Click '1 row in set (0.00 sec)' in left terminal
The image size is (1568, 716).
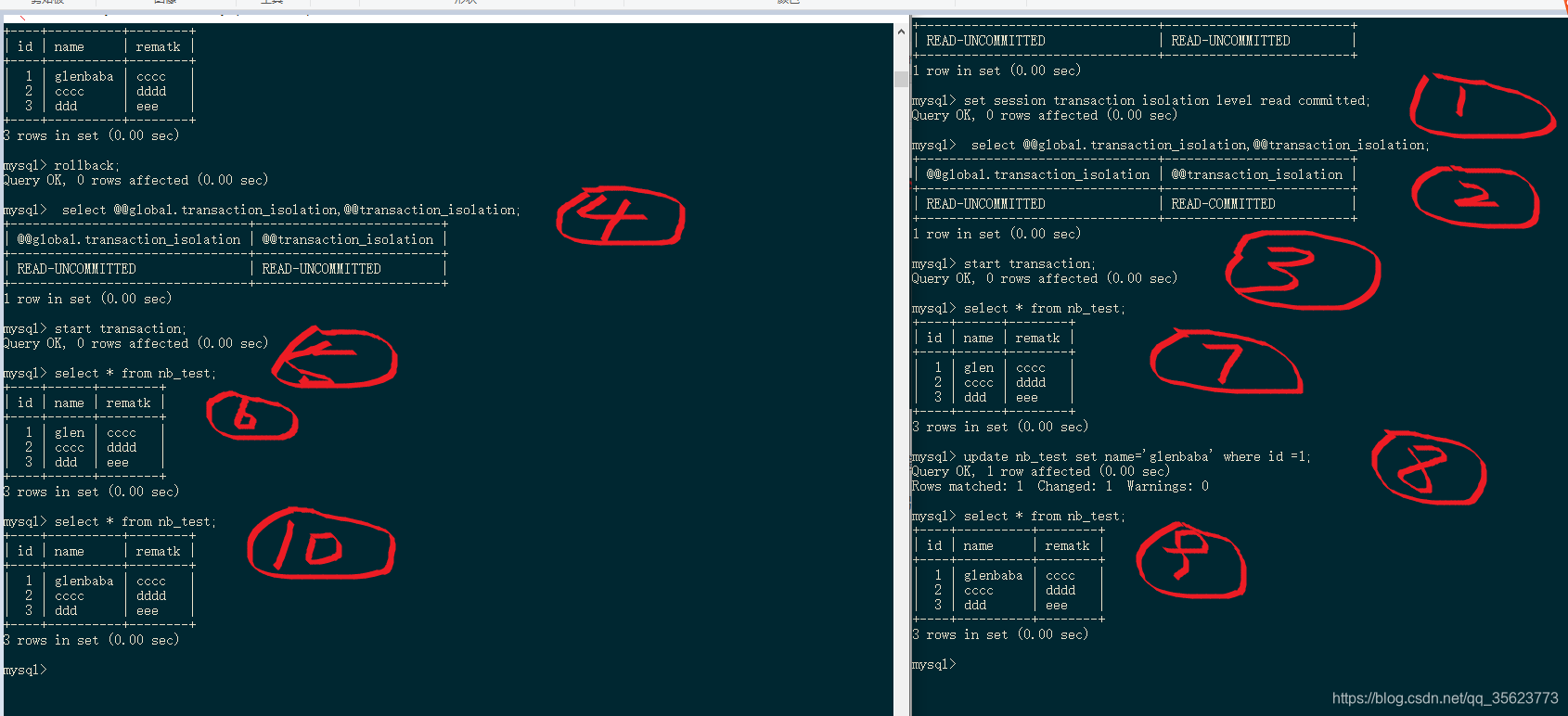click(87, 300)
